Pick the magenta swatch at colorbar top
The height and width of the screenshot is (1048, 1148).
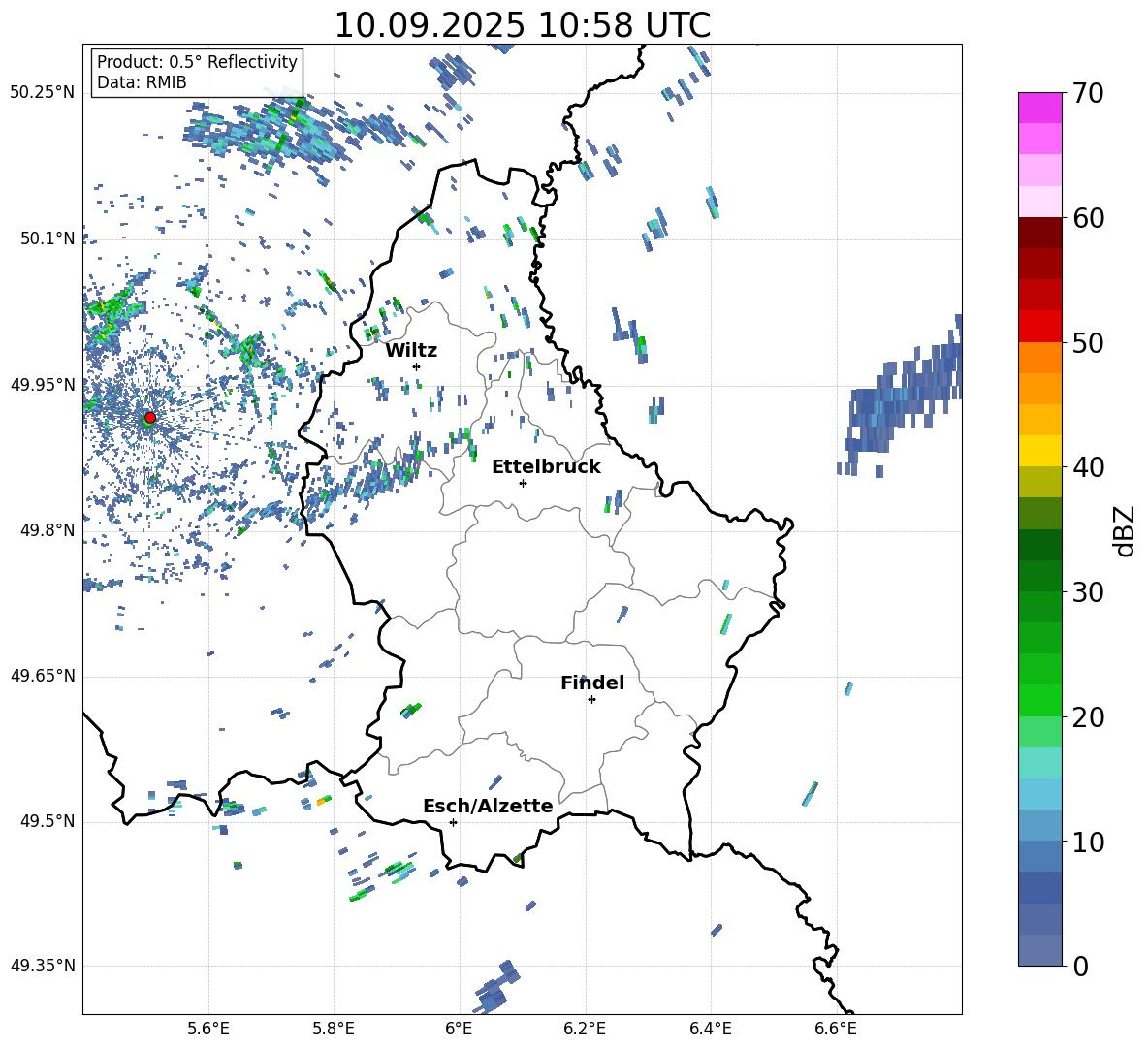[1039, 108]
